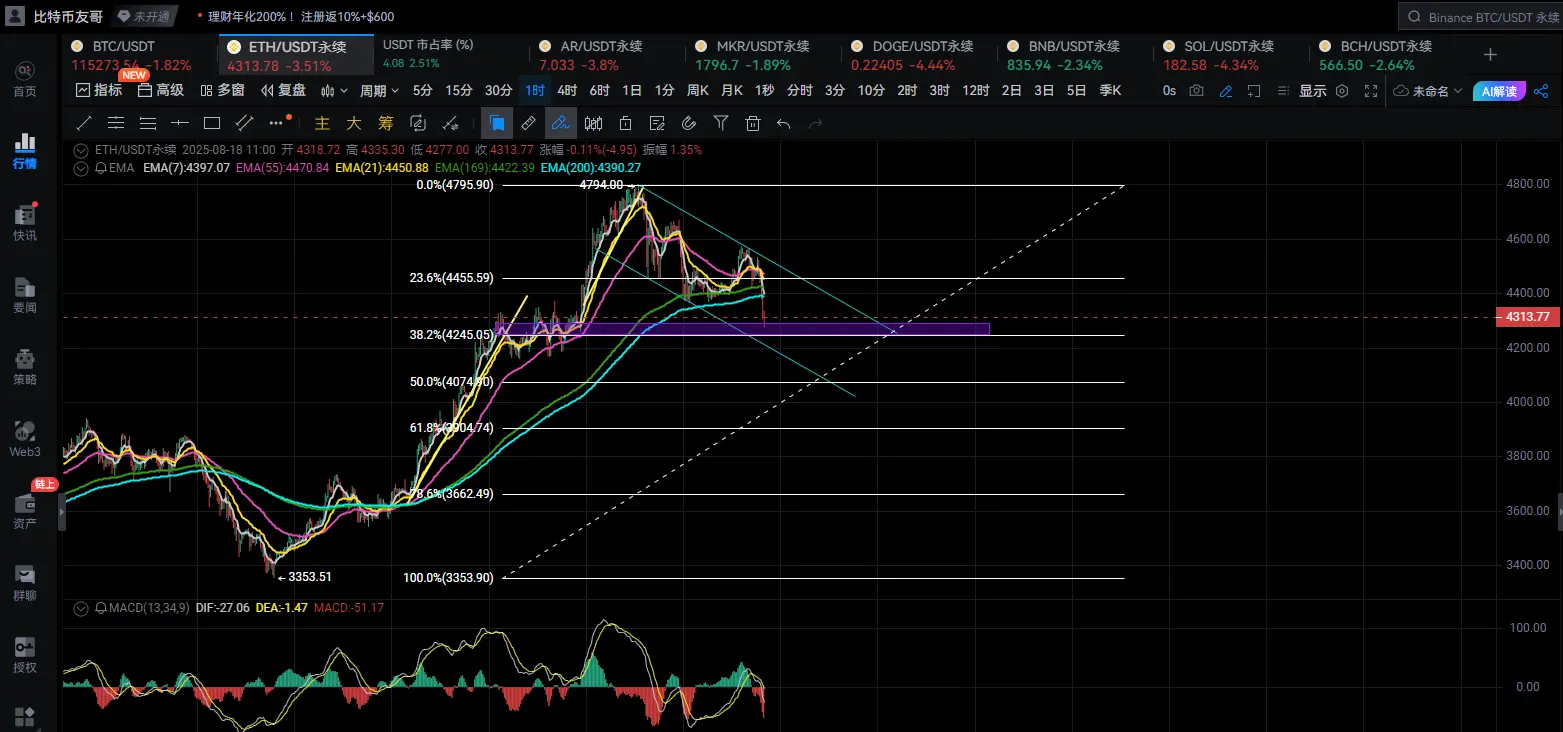
Task: Toggle MACD indicator alert bell
Action: pyautogui.click(x=100, y=607)
